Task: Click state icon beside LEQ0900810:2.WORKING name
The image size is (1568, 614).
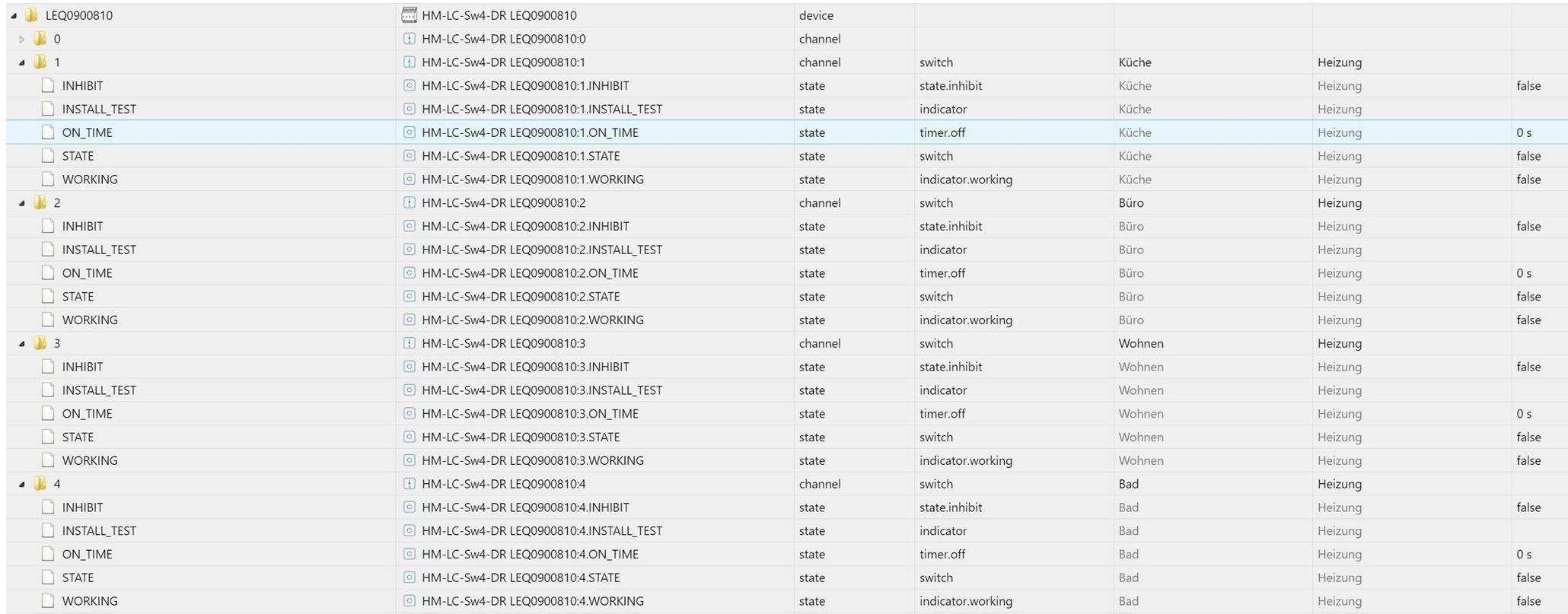Action: [x=410, y=320]
